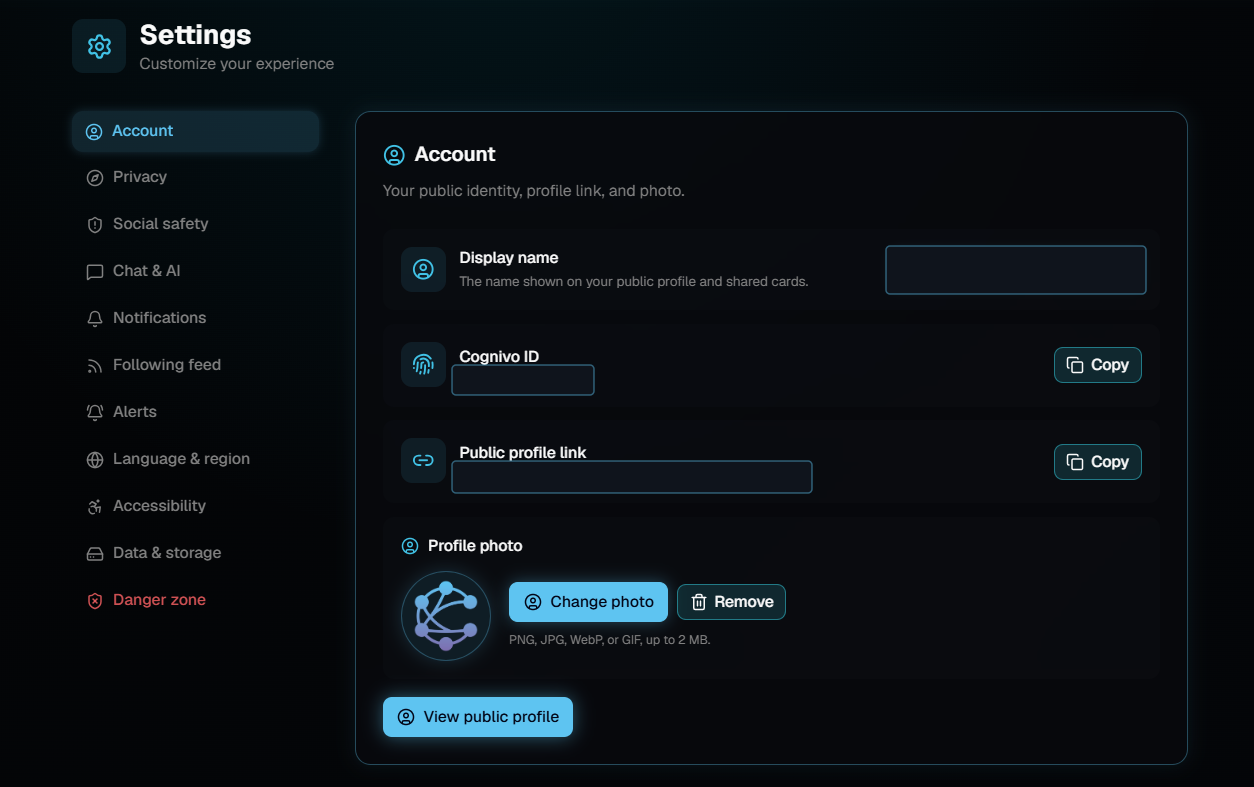The height and width of the screenshot is (787, 1254).
Task: Click the Privacy compass icon
Action: [95, 178]
